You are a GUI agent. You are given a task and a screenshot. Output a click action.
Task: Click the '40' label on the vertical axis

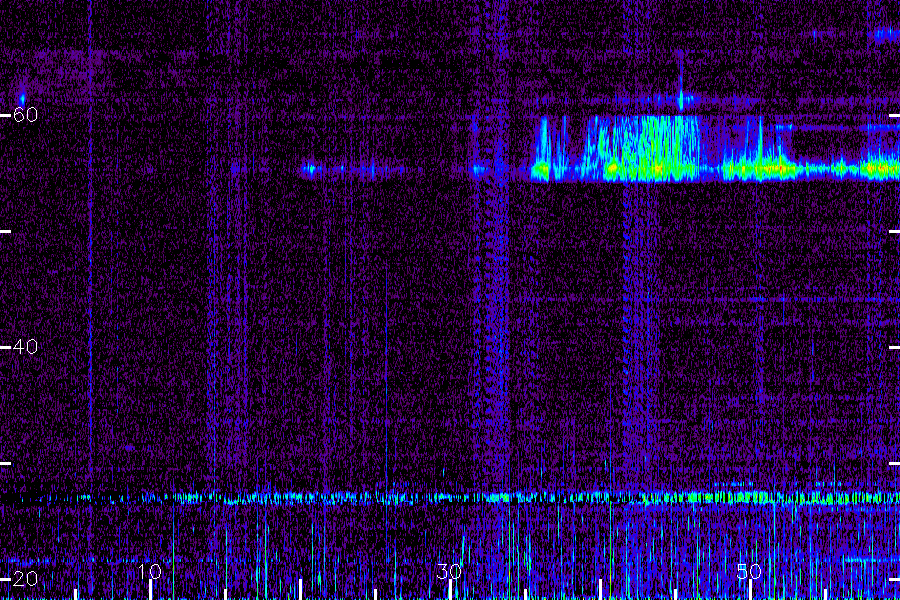click(25, 347)
